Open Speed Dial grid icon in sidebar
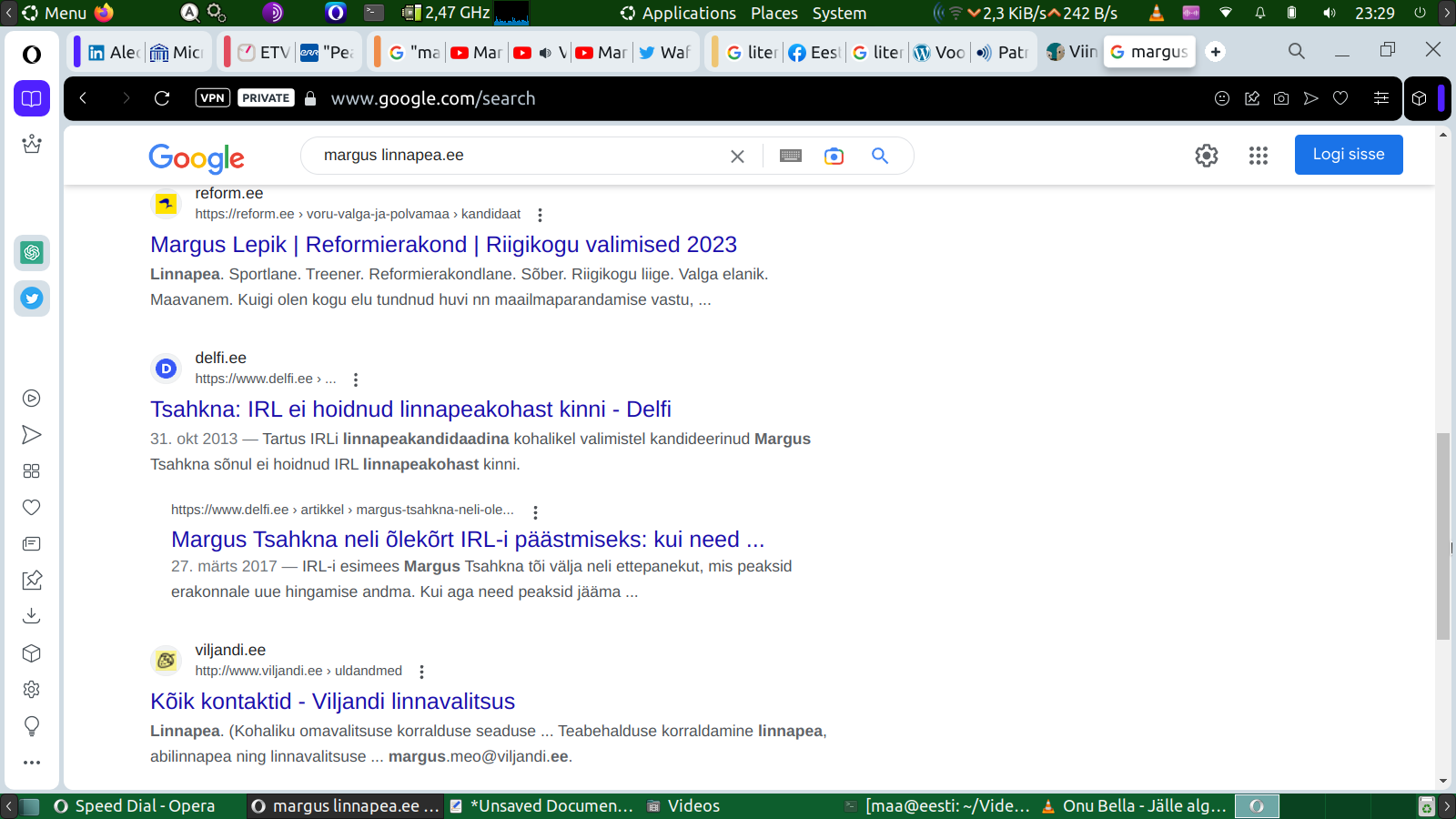1456x819 pixels. pos(32,470)
